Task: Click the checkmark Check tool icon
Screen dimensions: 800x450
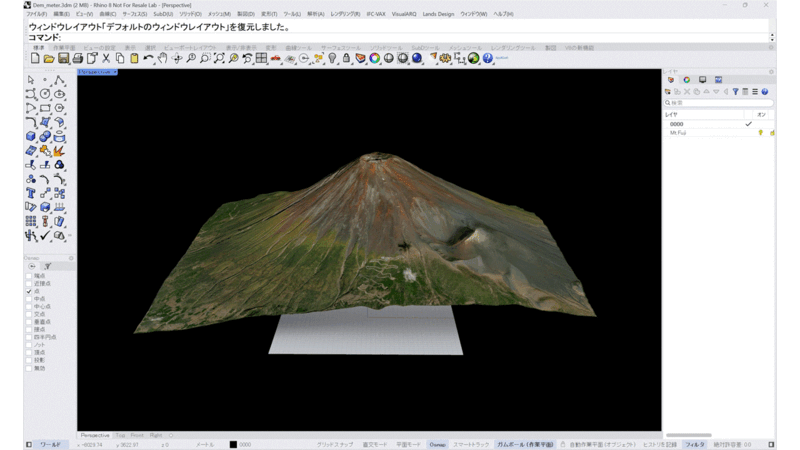Action: click(x=45, y=235)
